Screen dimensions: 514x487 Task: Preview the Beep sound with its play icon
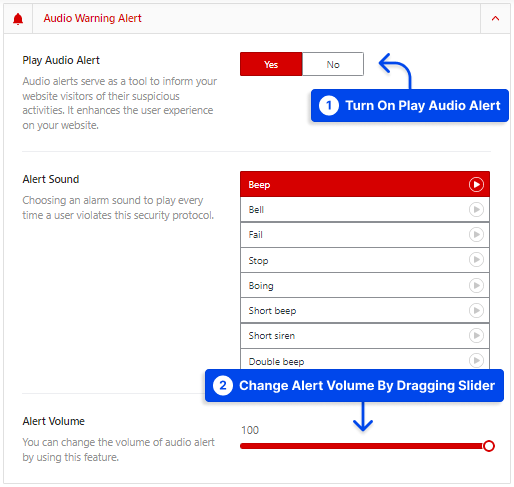[476, 184]
